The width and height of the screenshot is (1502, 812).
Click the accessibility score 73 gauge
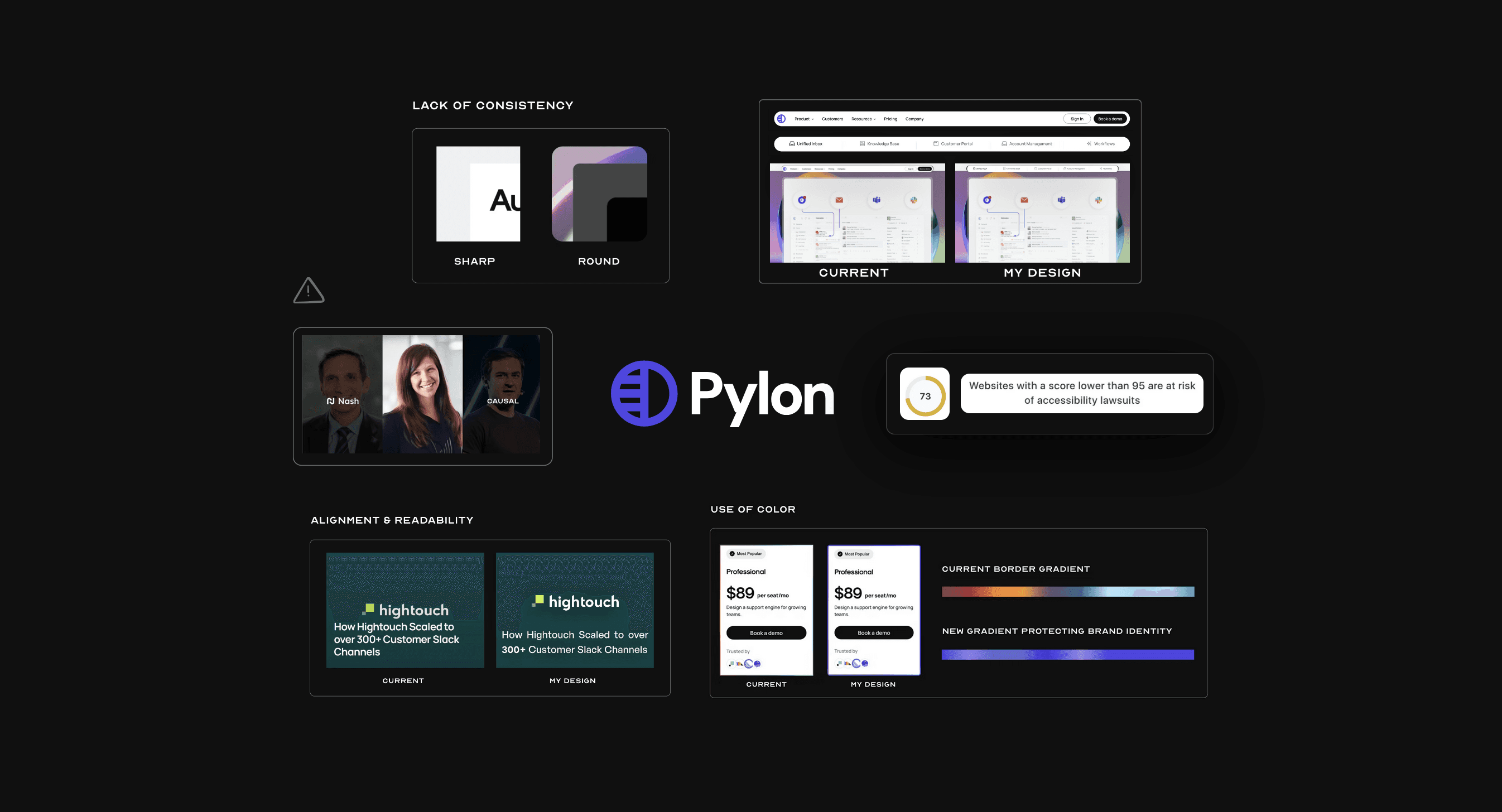pos(925,396)
